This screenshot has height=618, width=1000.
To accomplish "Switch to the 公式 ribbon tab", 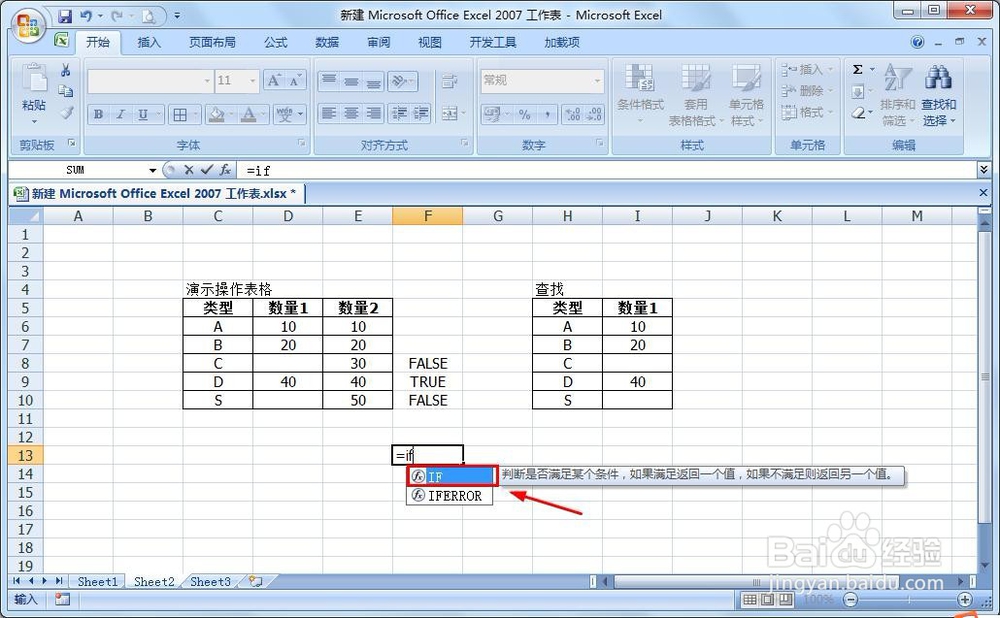I will point(274,42).
